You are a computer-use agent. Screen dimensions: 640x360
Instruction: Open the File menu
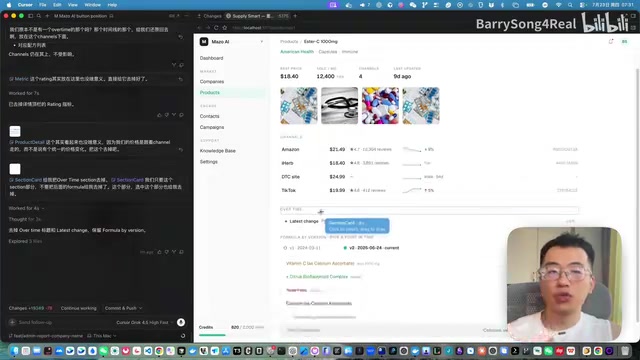coord(42,5)
